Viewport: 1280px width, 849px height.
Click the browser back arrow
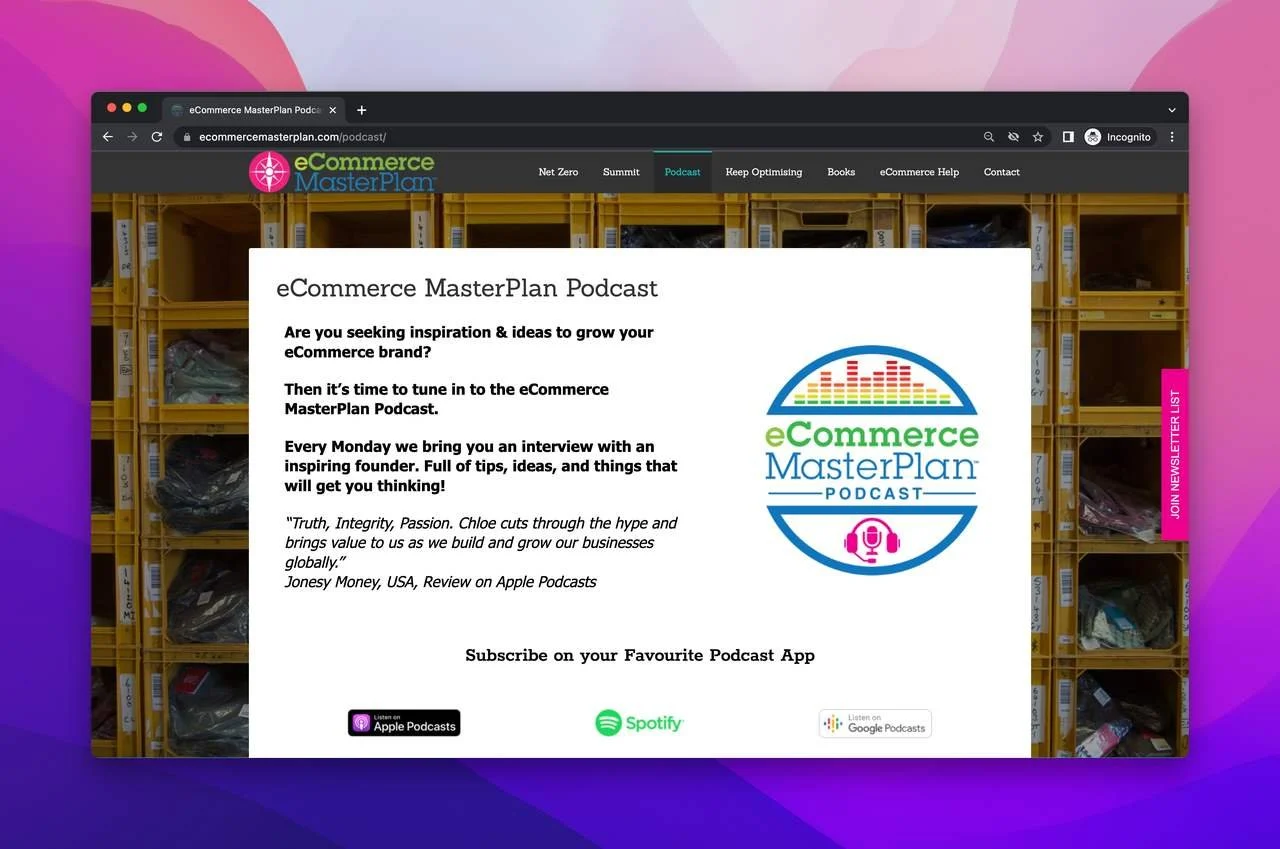(108, 137)
